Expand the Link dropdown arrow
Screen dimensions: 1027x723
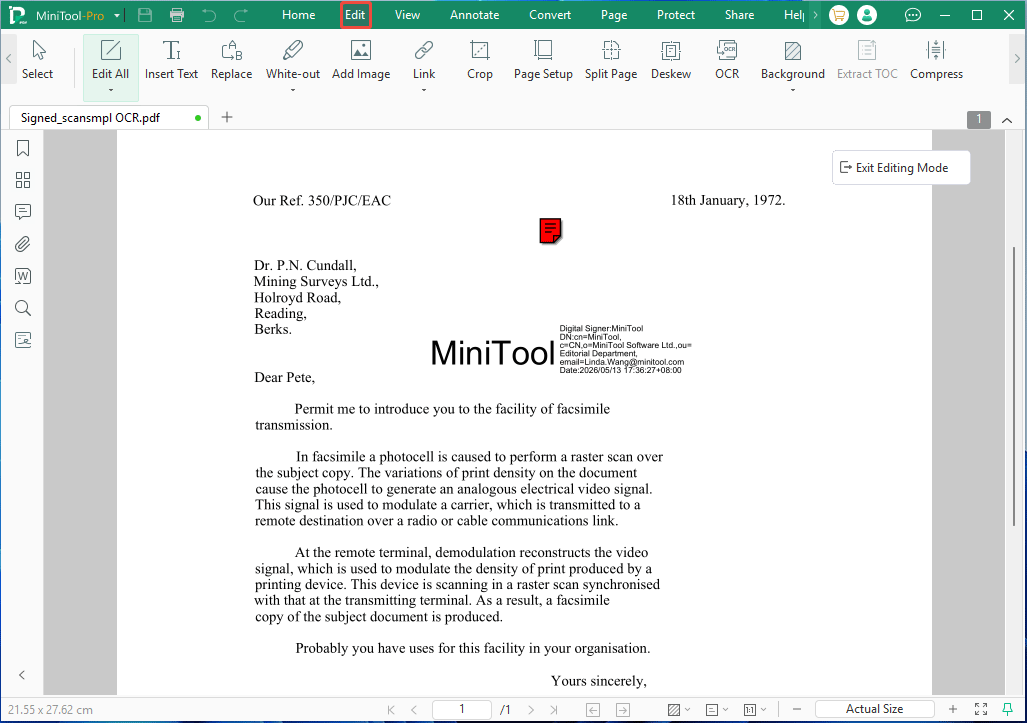click(424, 90)
